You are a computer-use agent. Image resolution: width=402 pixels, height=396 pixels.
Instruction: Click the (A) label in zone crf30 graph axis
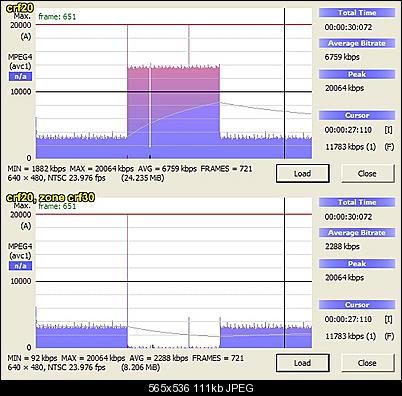[25, 226]
